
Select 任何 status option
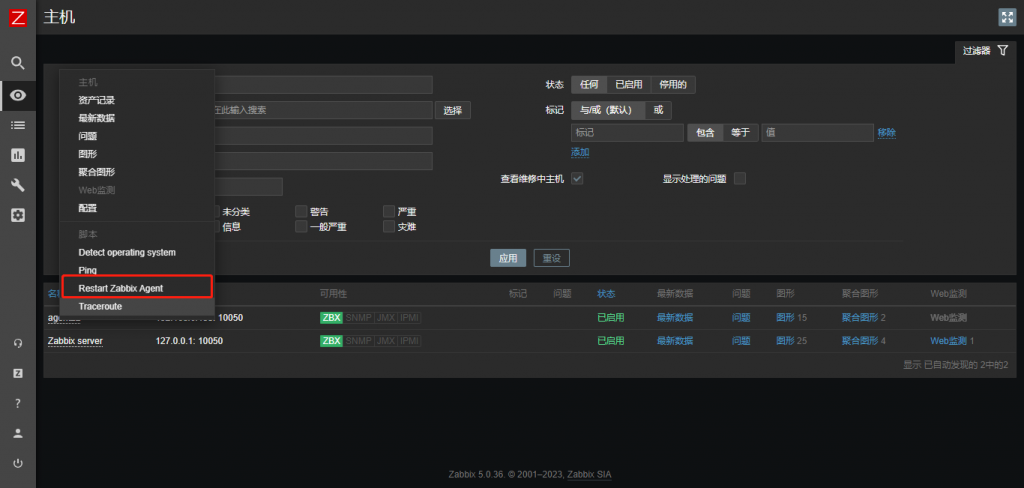click(589, 84)
